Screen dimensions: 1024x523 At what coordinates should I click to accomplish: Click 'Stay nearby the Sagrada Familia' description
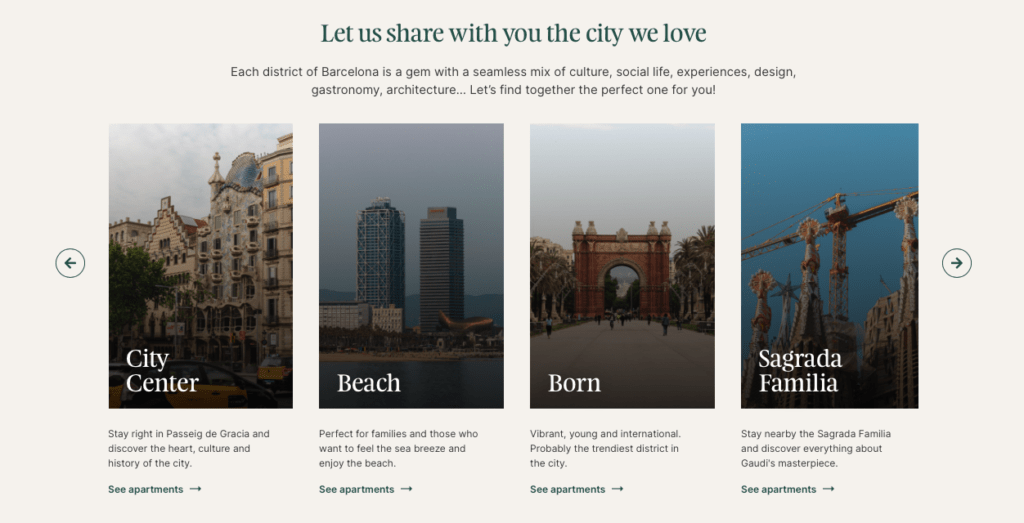click(x=816, y=449)
